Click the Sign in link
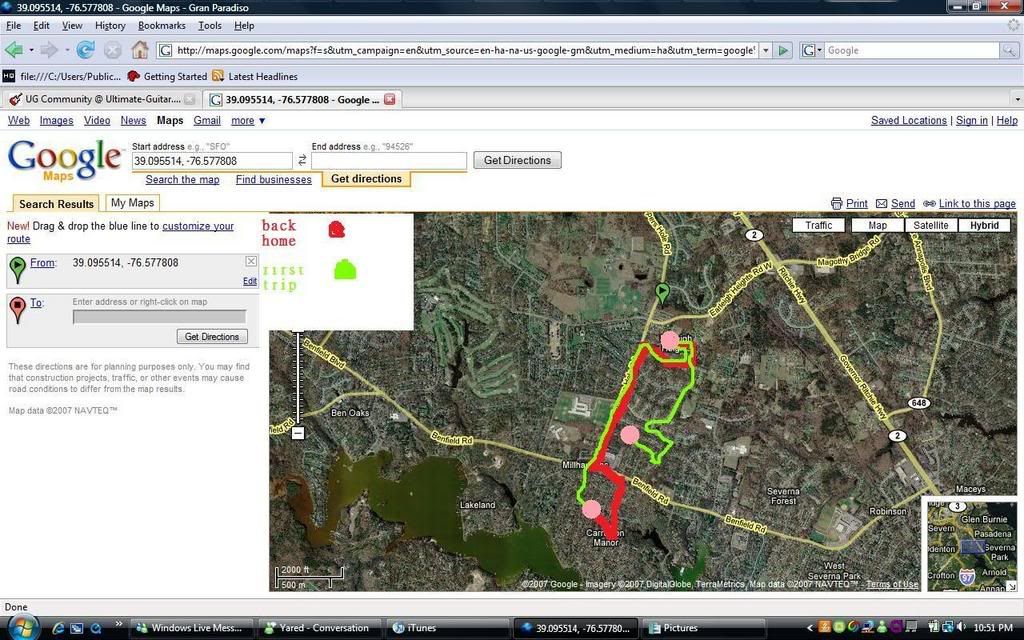The height and width of the screenshot is (640, 1024). click(x=972, y=120)
